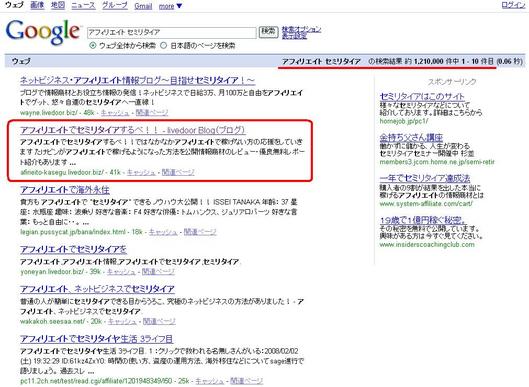Open 表示設定 preferences link
This screenshot has width=529, height=387.
[294, 36]
